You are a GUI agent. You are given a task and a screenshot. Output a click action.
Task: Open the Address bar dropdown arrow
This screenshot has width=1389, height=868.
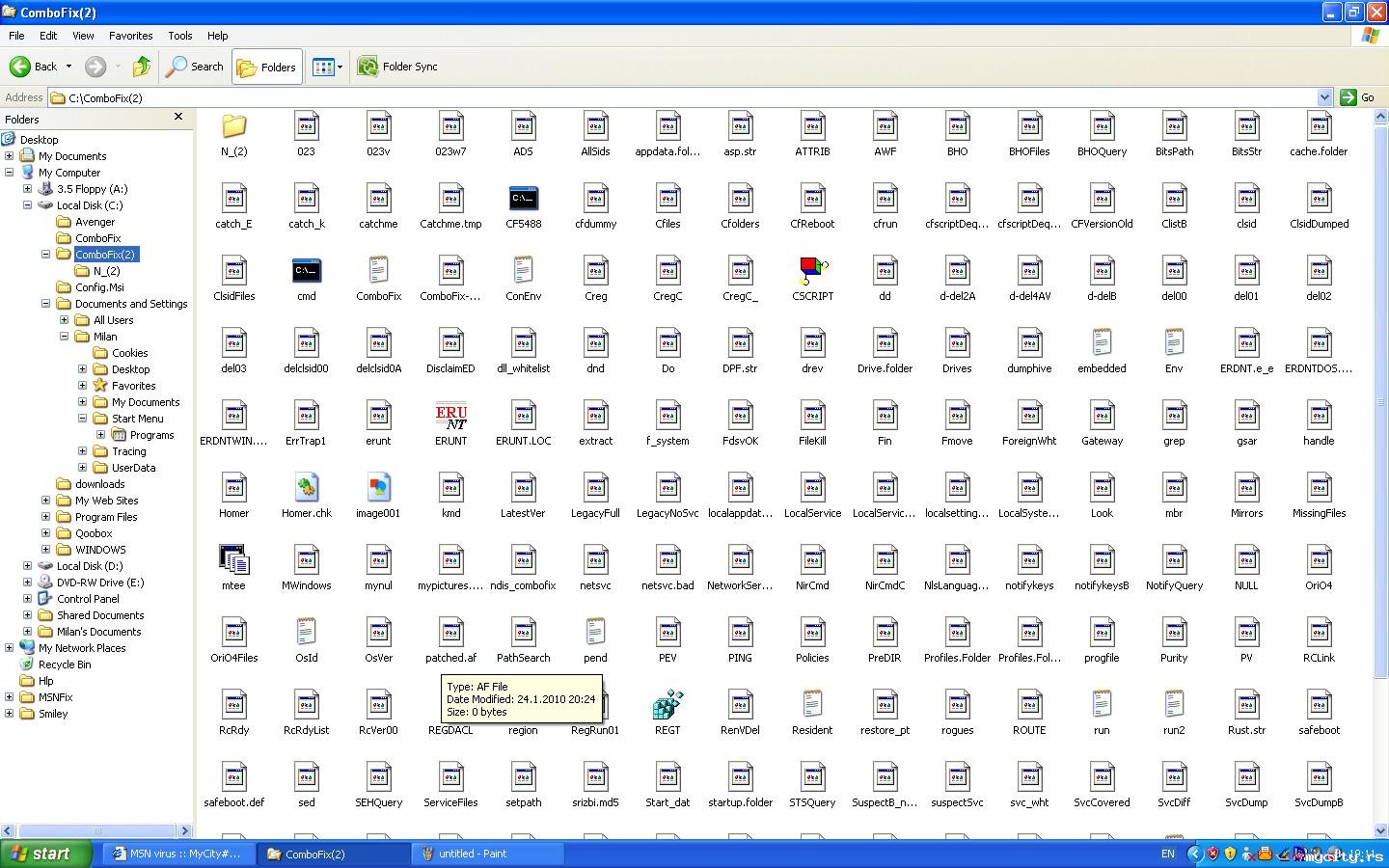[x=1324, y=97]
